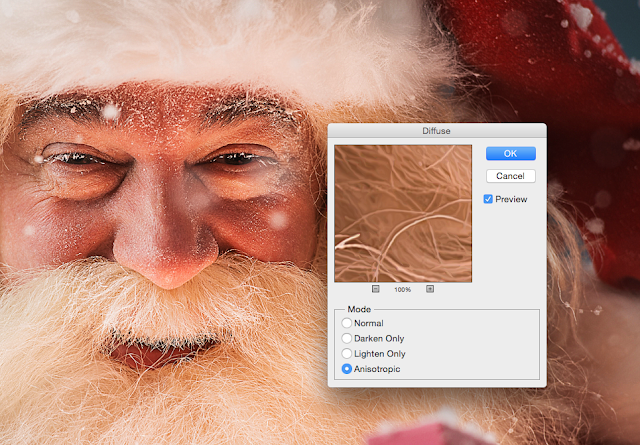Click the Diffuse dialog title bar
Screen dimensions: 640x445
click(x=437, y=131)
